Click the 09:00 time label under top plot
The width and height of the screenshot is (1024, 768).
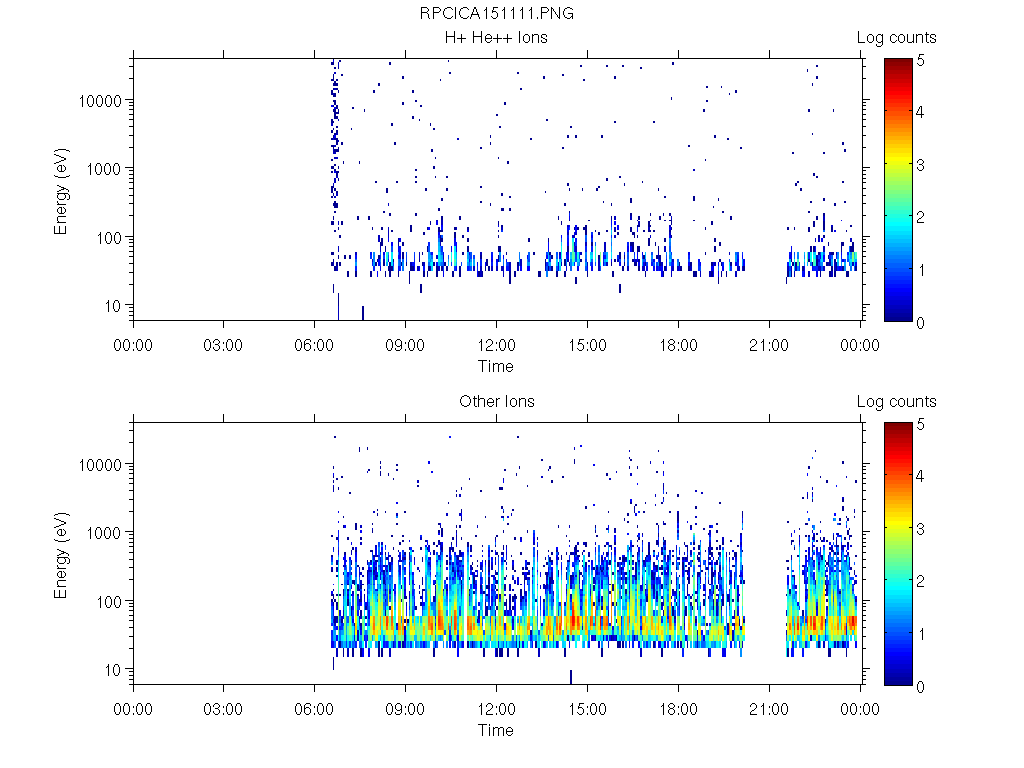coord(405,345)
